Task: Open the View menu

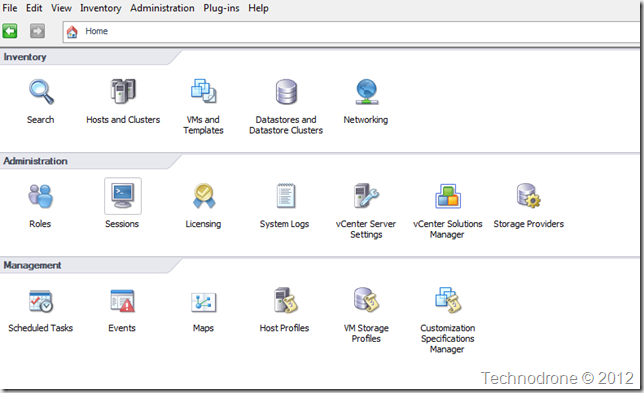Action: pos(61,8)
